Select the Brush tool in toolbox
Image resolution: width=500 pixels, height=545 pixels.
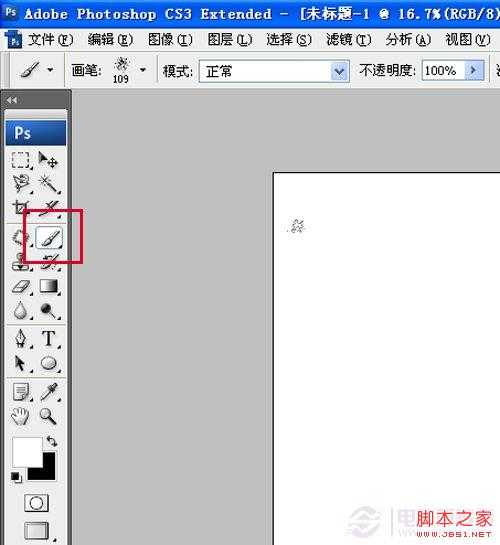tap(49, 238)
